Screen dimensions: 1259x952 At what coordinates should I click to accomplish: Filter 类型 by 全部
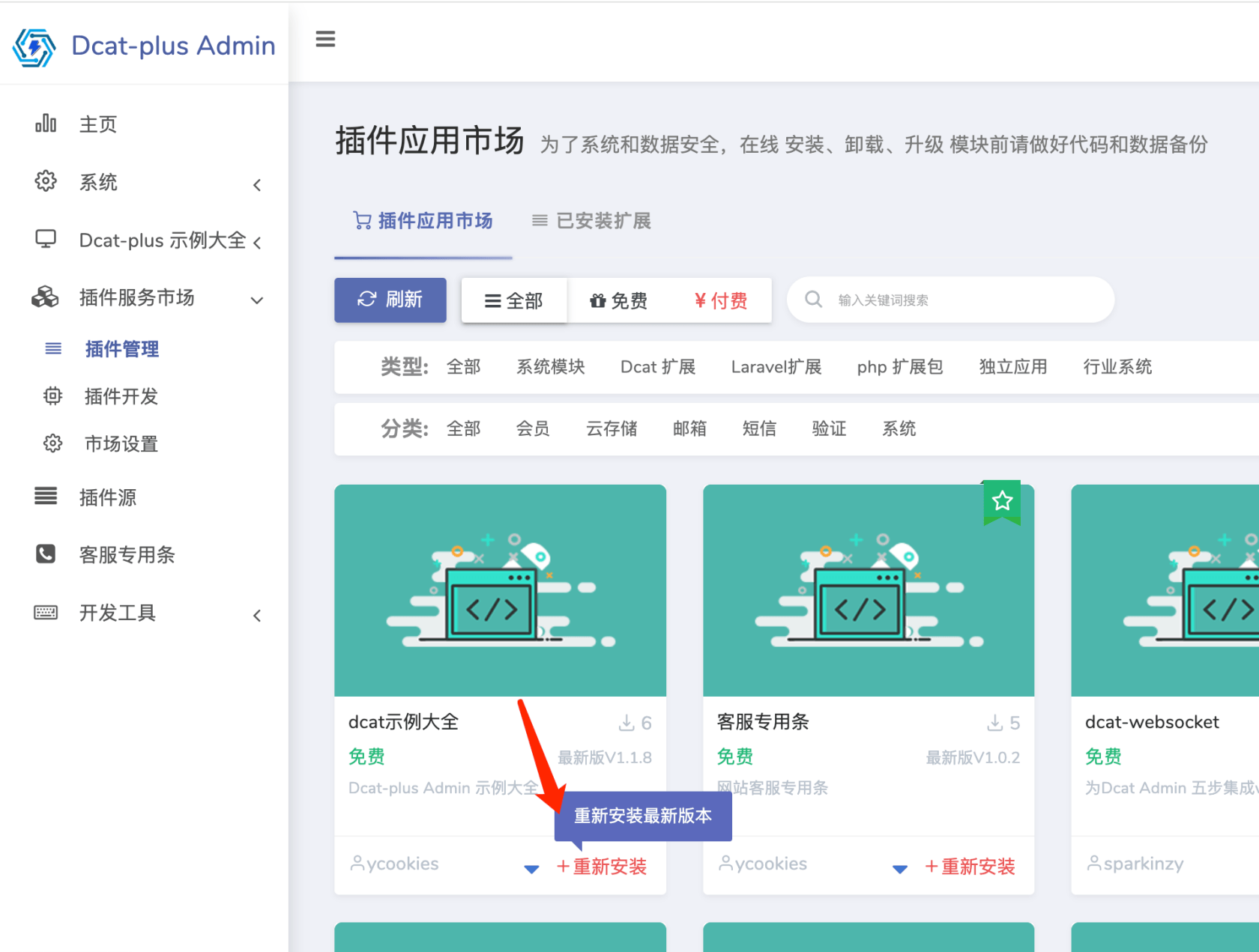pyautogui.click(x=463, y=367)
